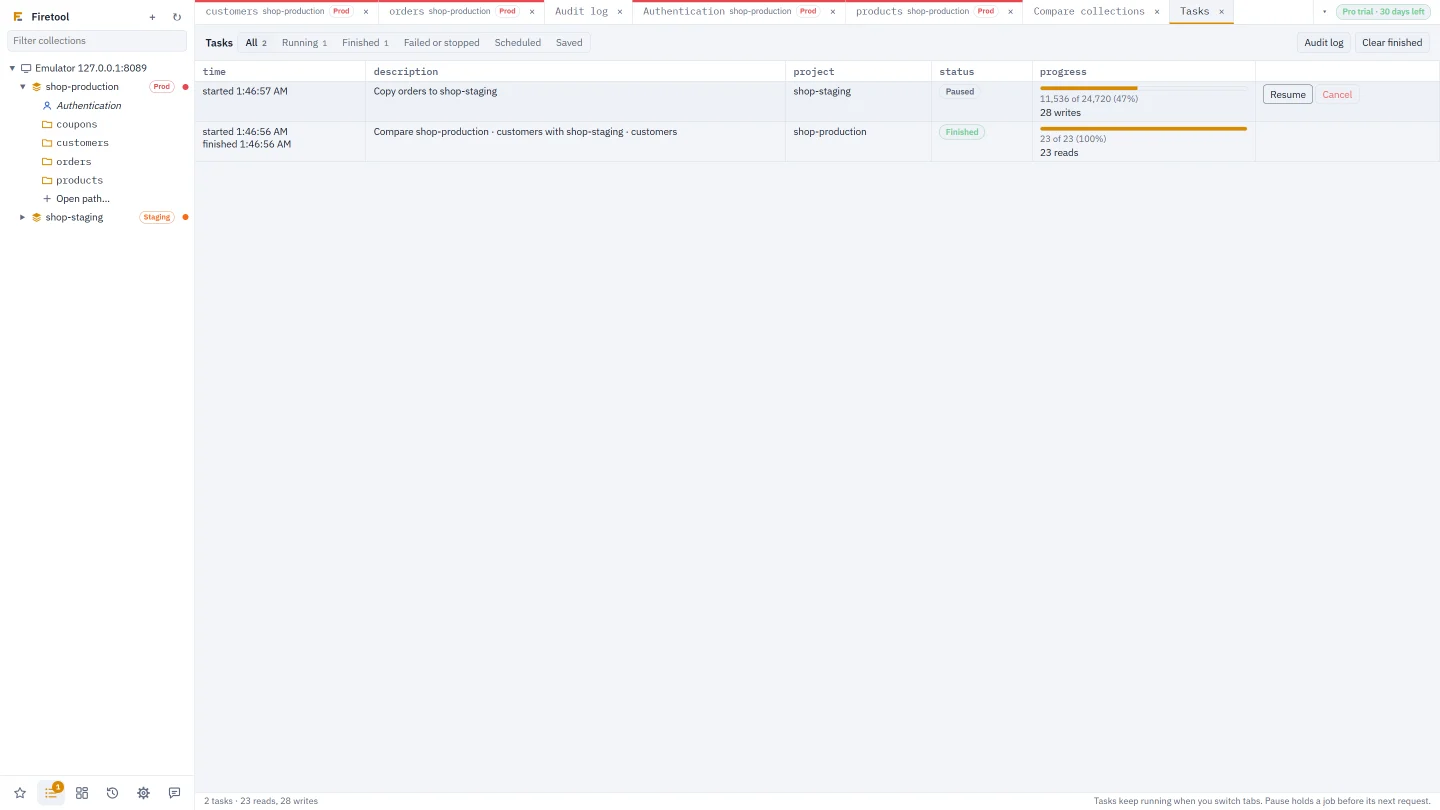Close the orders shop-production tab
1440x810 pixels.
(532, 12)
